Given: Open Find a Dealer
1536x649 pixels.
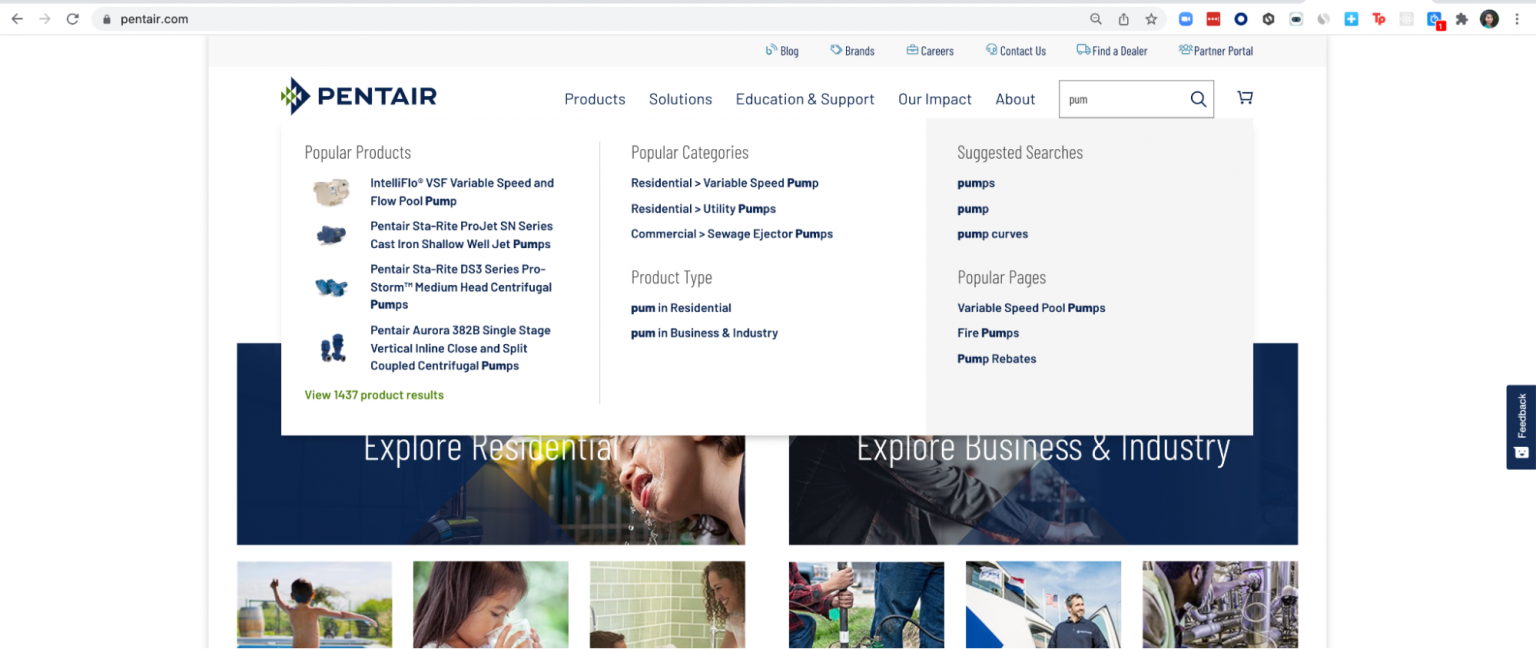Looking at the screenshot, I should [x=1112, y=51].
